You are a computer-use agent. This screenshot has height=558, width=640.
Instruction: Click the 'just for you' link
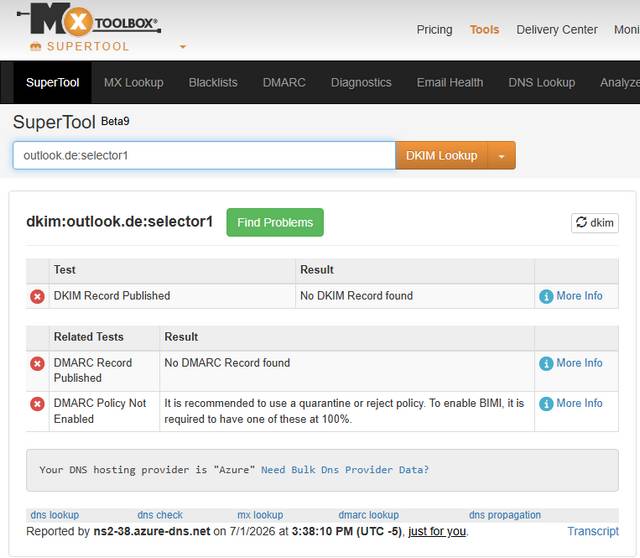click(x=437, y=531)
